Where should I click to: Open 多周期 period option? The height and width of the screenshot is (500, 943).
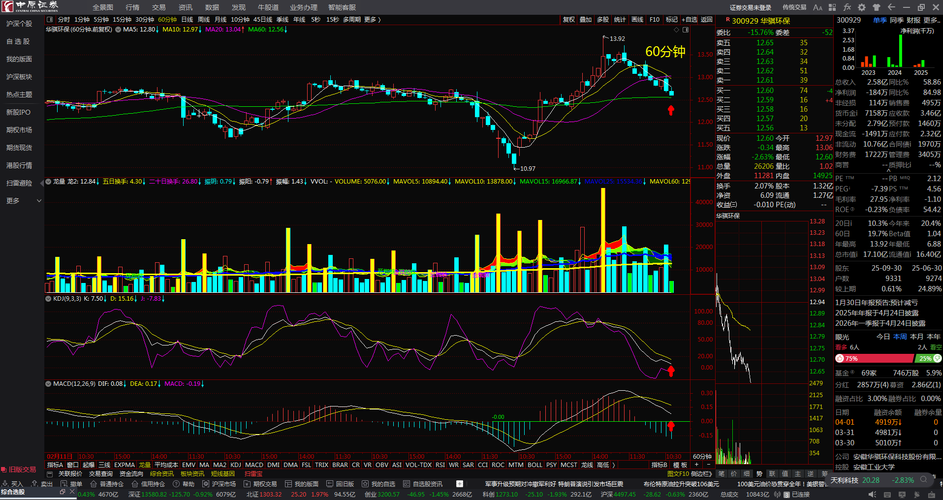coord(352,19)
